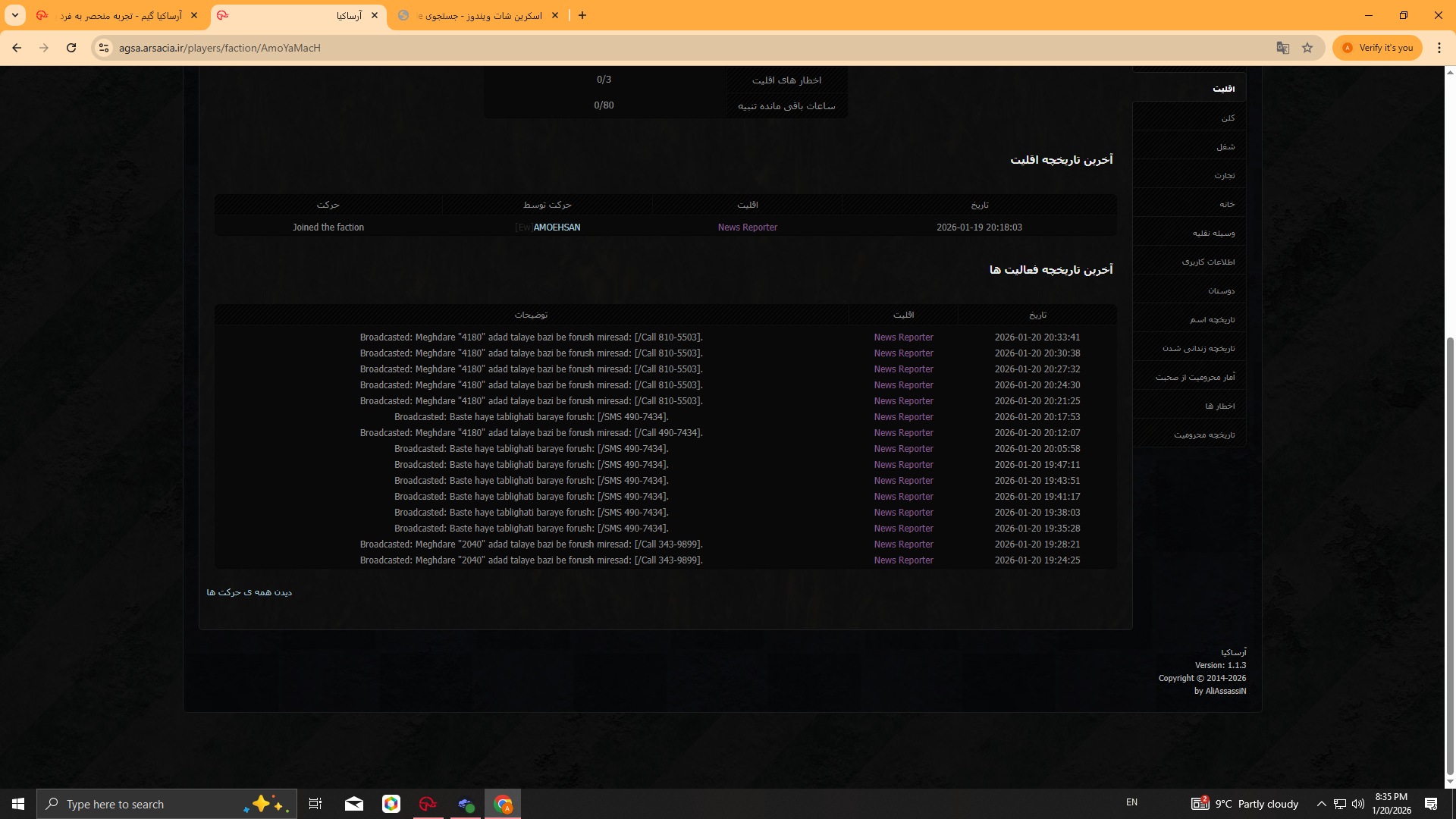The width and height of the screenshot is (1456, 819).
Task: Open site information icon in address bar
Action: (x=104, y=48)
